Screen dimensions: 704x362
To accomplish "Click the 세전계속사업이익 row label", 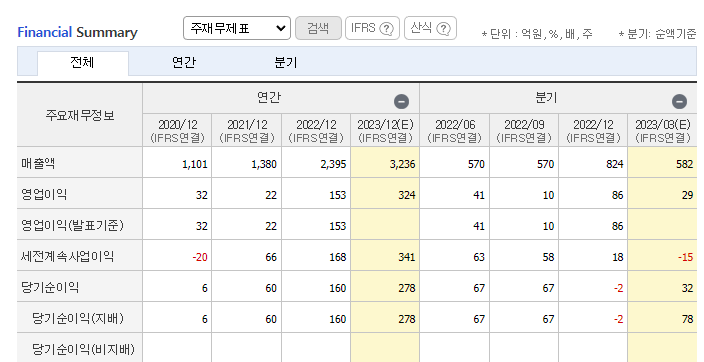I will (67, 256).
